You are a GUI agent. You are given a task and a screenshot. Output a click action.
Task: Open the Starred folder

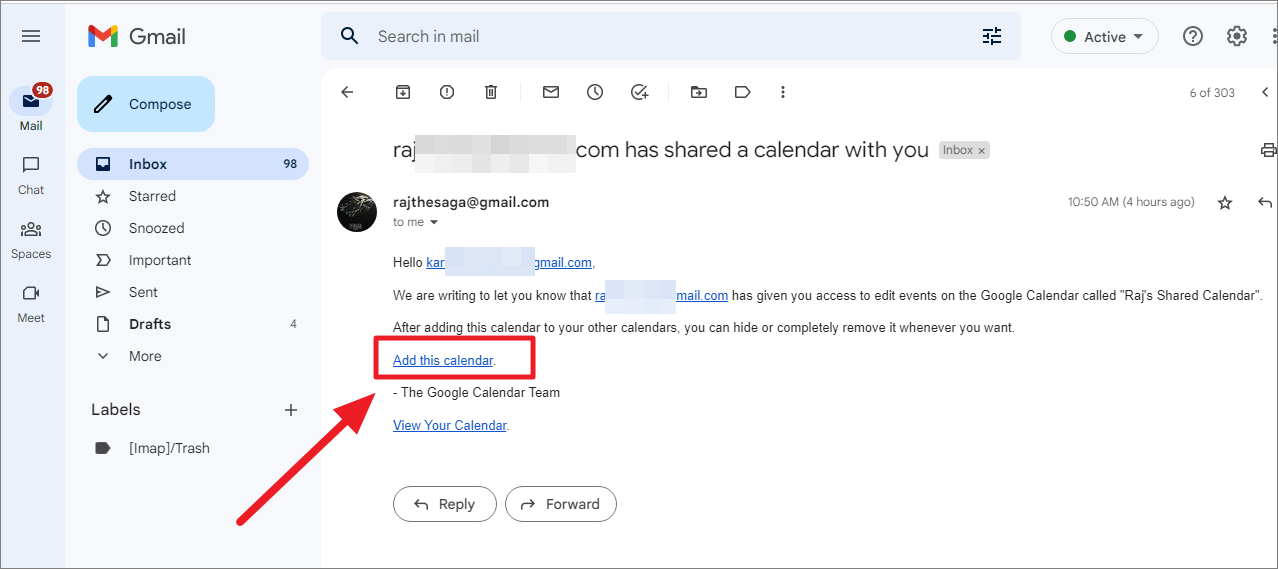coord(152,196)
